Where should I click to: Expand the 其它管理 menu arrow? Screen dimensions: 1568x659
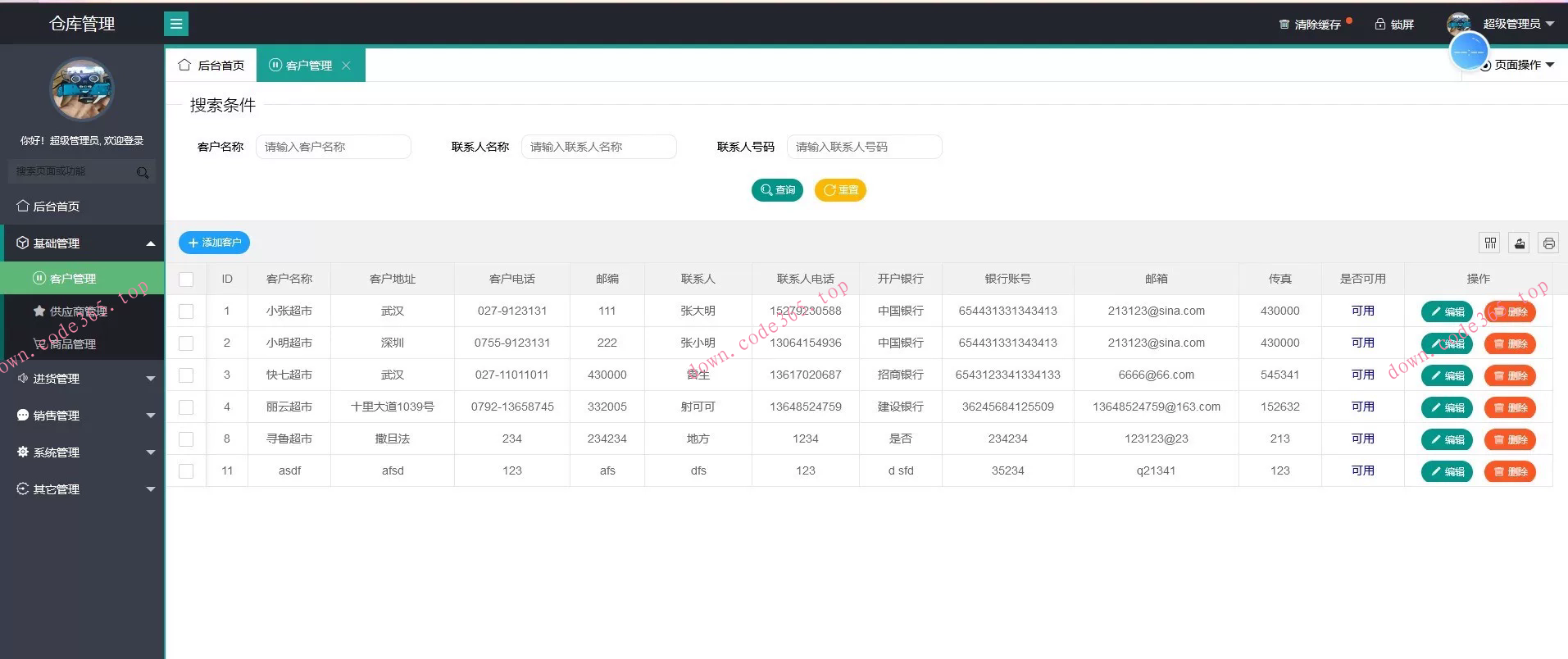pyautogui.click(x=151, y=489)
